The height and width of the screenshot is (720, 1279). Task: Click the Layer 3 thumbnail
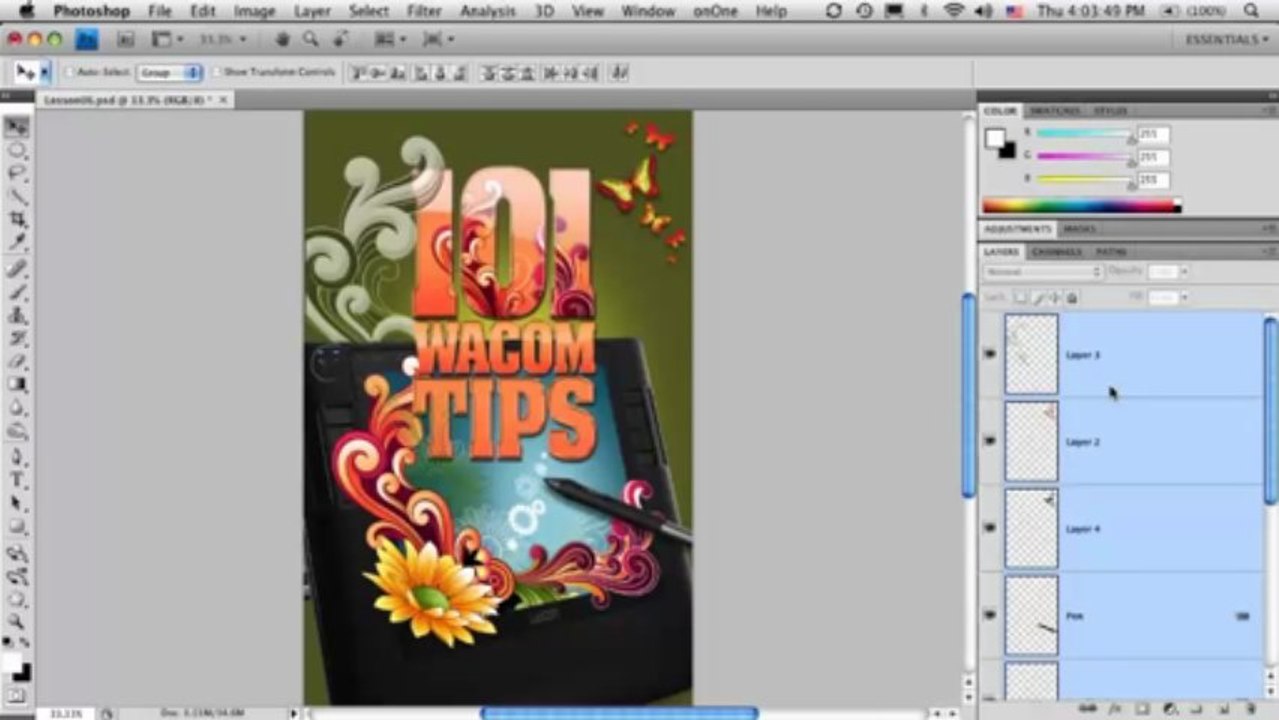(x=1031, y=354)
